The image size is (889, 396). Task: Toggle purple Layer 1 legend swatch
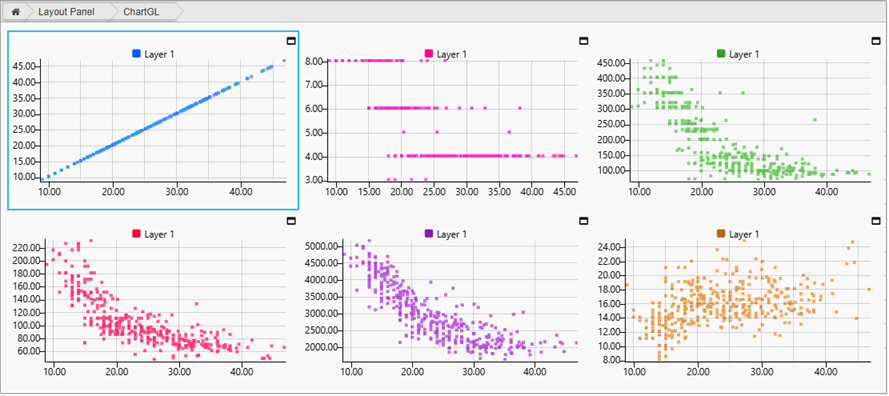[x=429, y=234]
